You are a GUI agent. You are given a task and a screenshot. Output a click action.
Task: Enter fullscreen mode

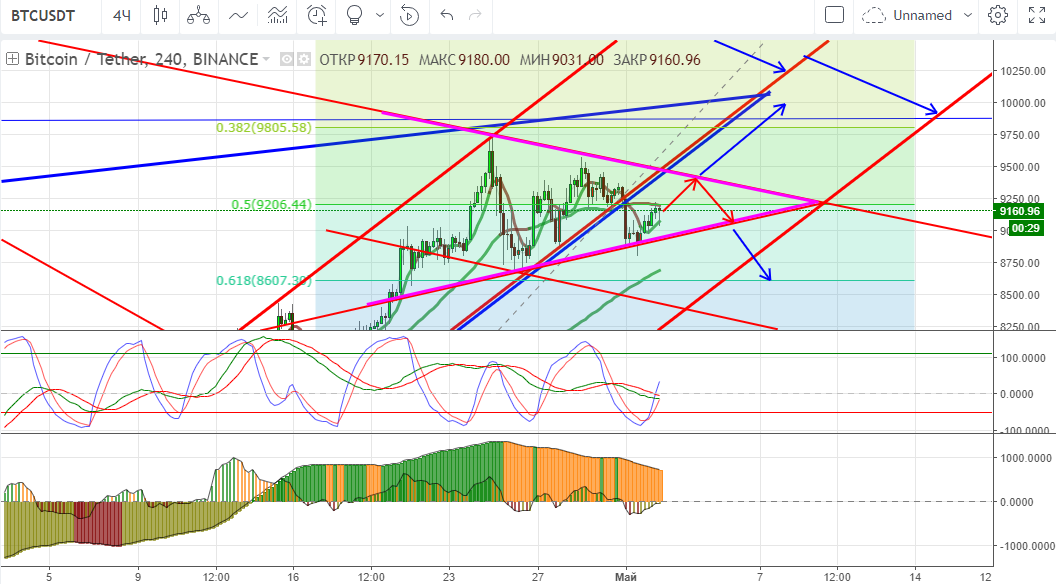click(1037, 15)
